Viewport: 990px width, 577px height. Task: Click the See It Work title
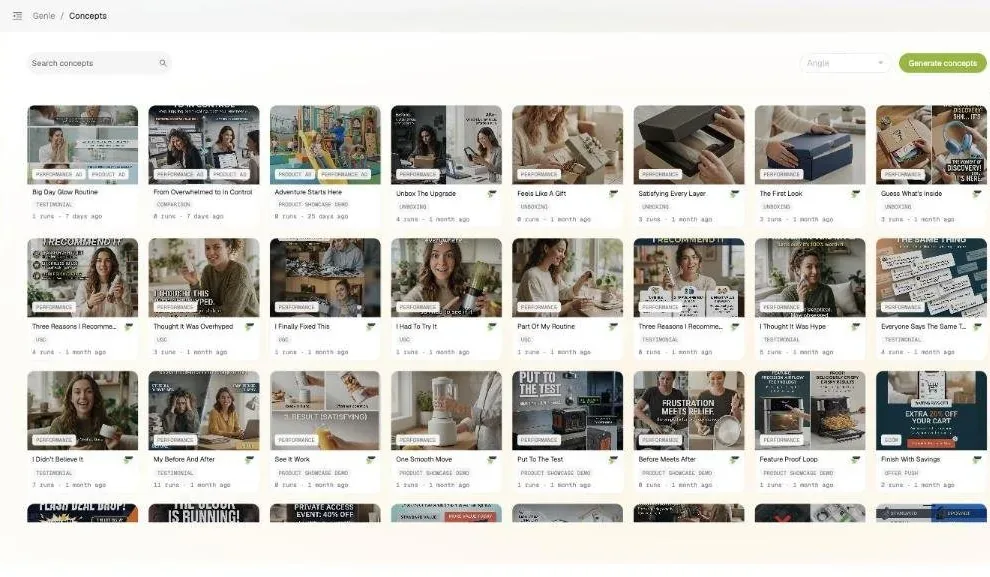(x=292, y=460)
